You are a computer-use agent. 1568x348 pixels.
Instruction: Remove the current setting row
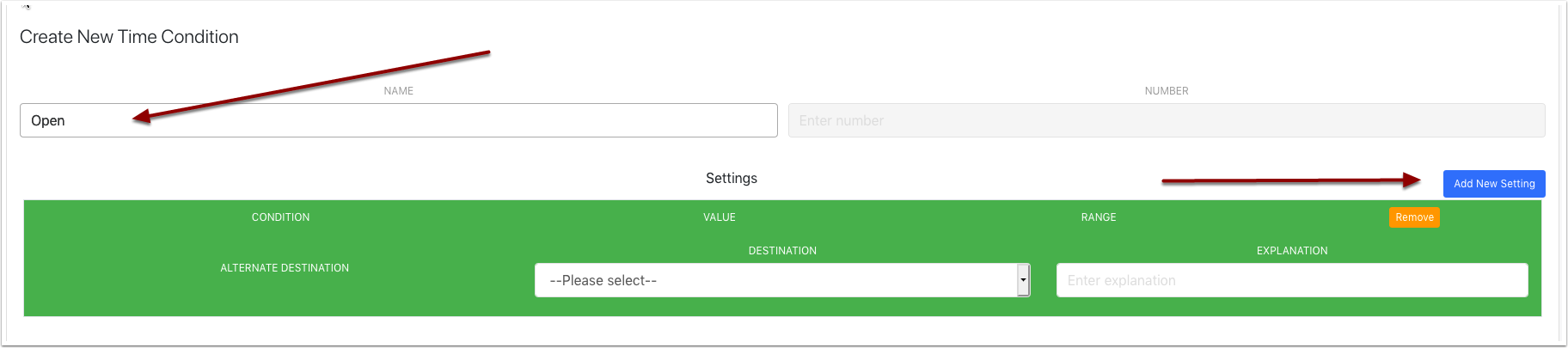[x=1414, y=217]
